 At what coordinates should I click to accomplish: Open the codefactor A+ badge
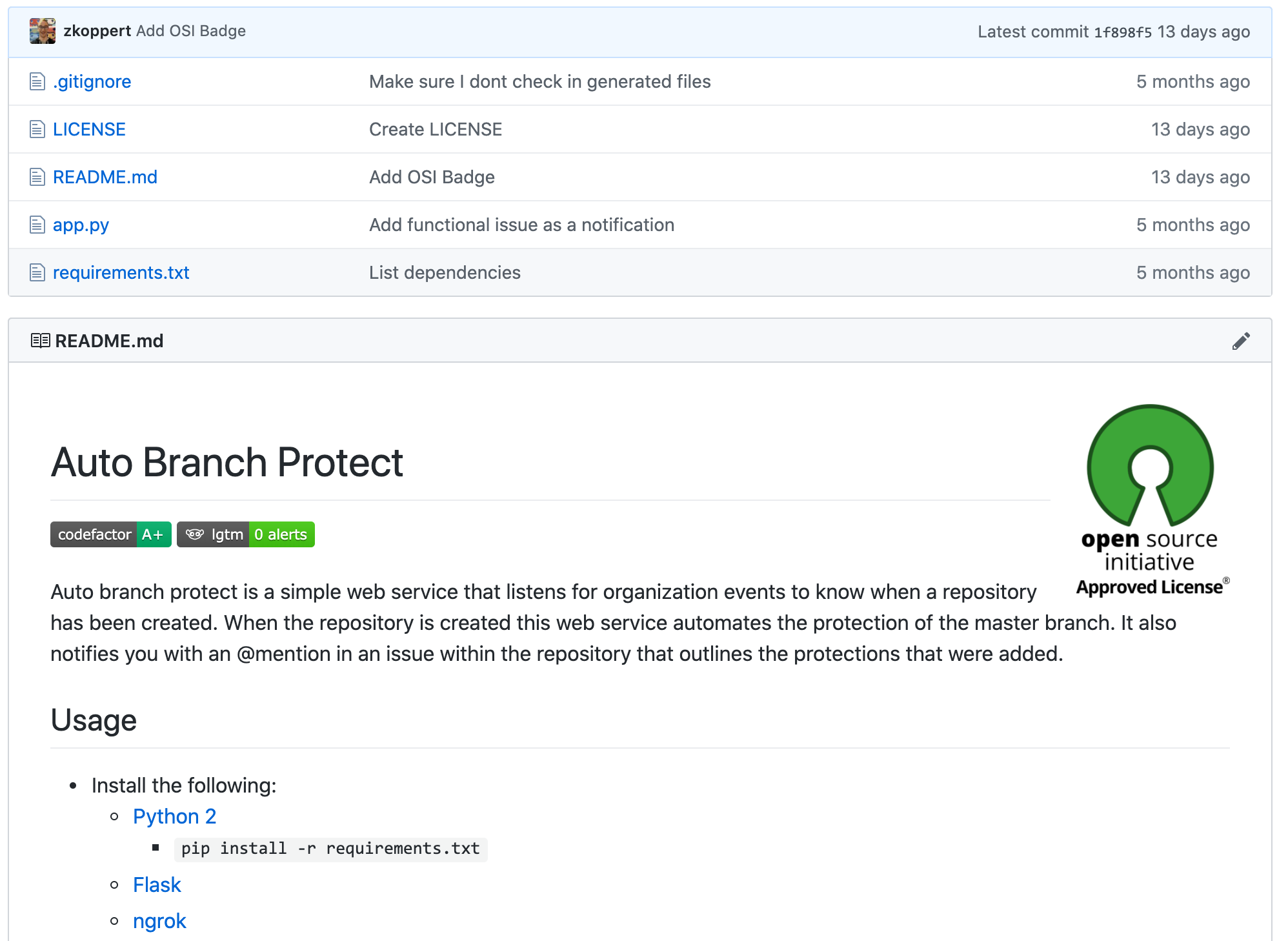(x=110, y=534)
